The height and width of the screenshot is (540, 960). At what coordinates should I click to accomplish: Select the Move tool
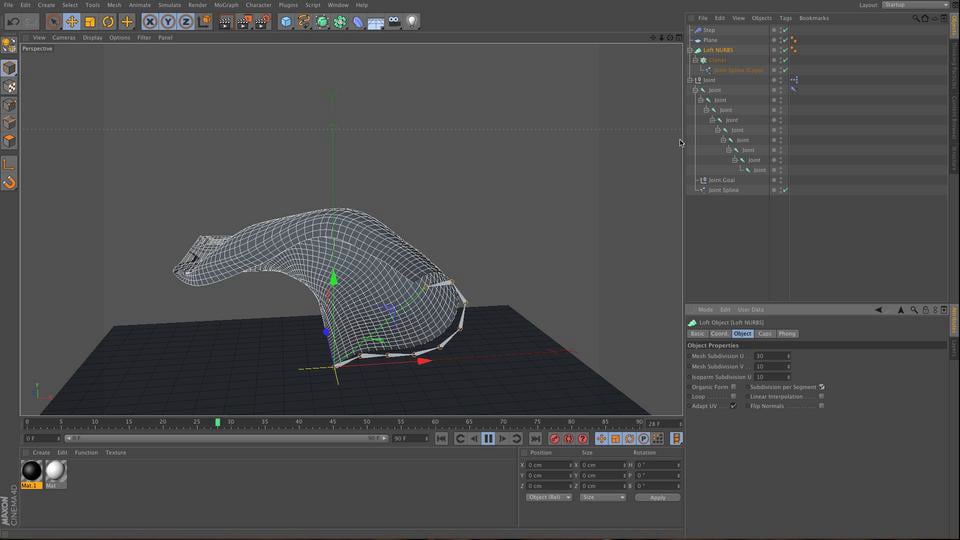[72, 22]
